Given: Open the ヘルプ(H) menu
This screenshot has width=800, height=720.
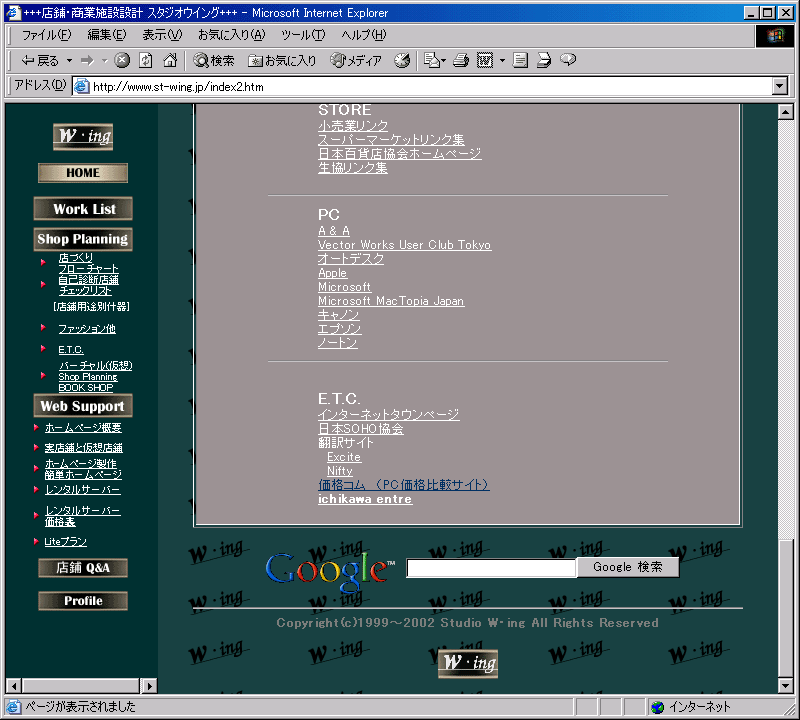Looking at the screenshot, I should 364,35.
